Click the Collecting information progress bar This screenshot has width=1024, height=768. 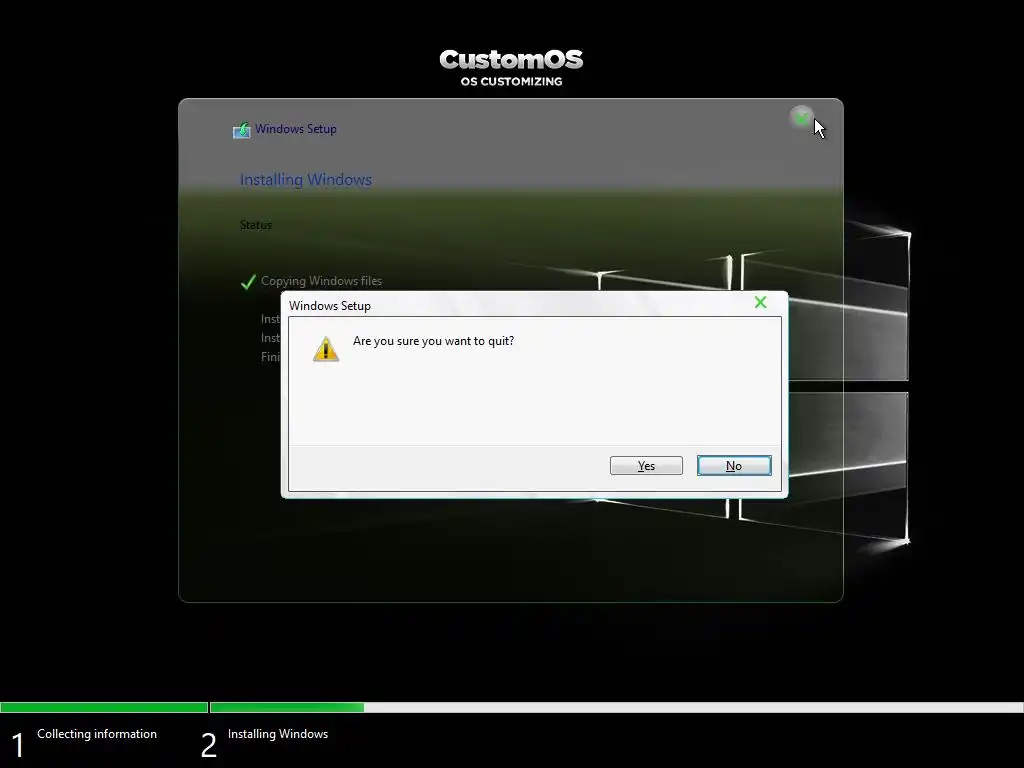coord(104,707)
